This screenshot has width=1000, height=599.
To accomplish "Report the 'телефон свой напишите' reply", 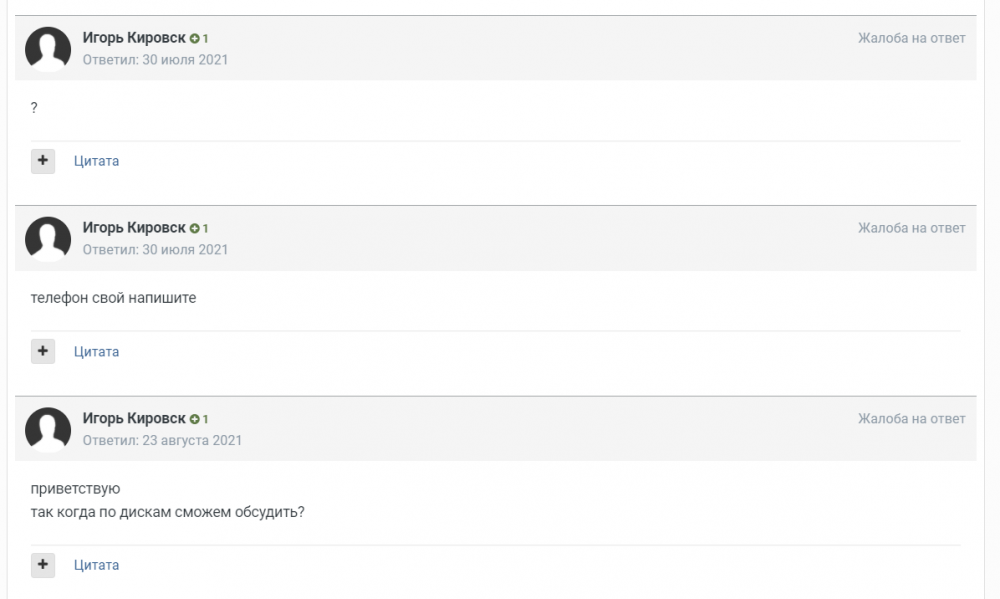I will [911, 228].
